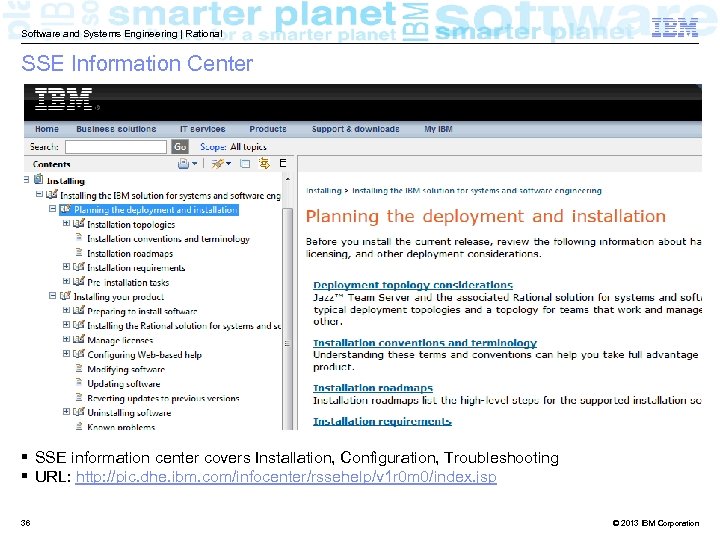Click the book icon beside Installing

39,179
